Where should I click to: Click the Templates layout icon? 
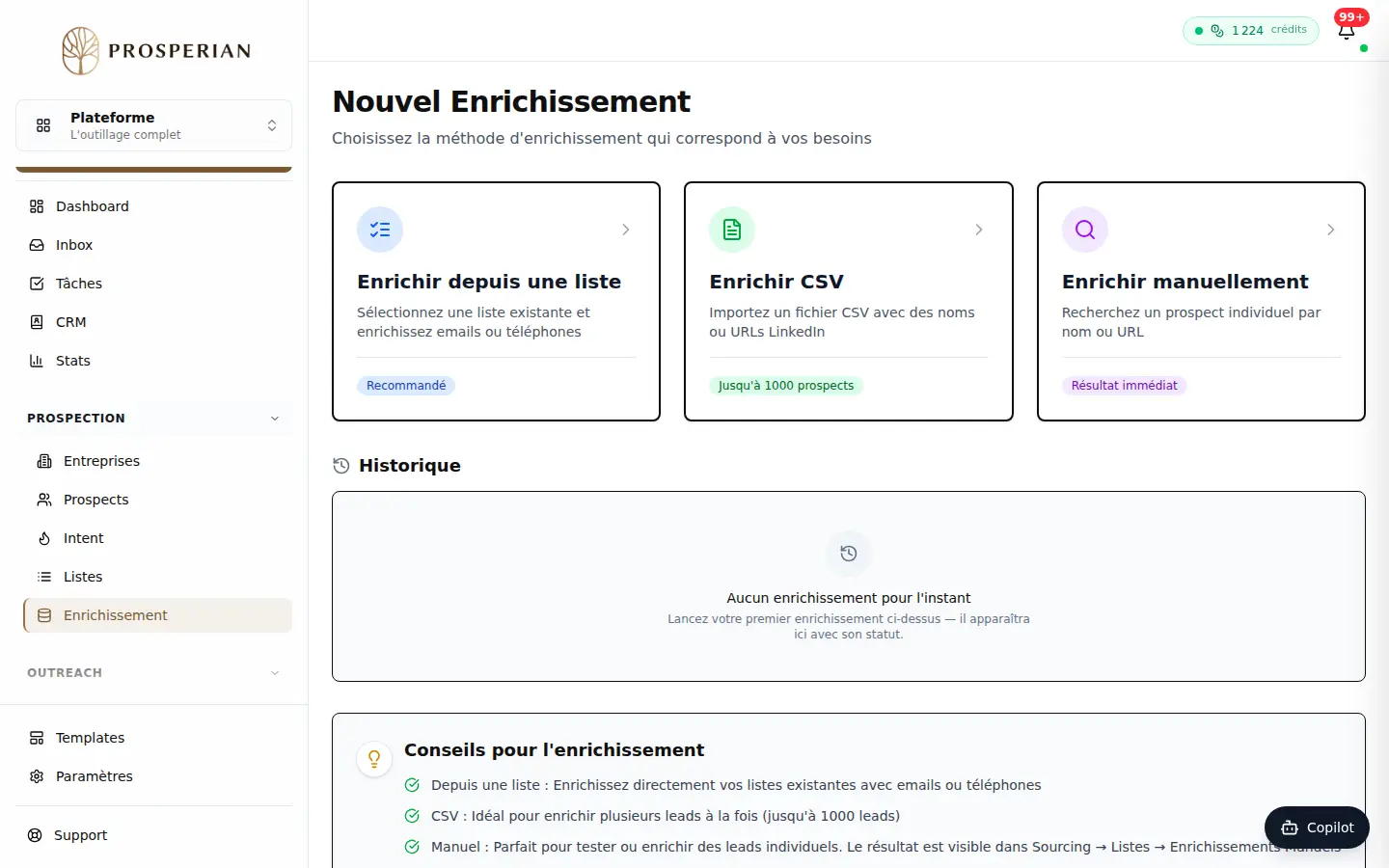tap(37, 738)
